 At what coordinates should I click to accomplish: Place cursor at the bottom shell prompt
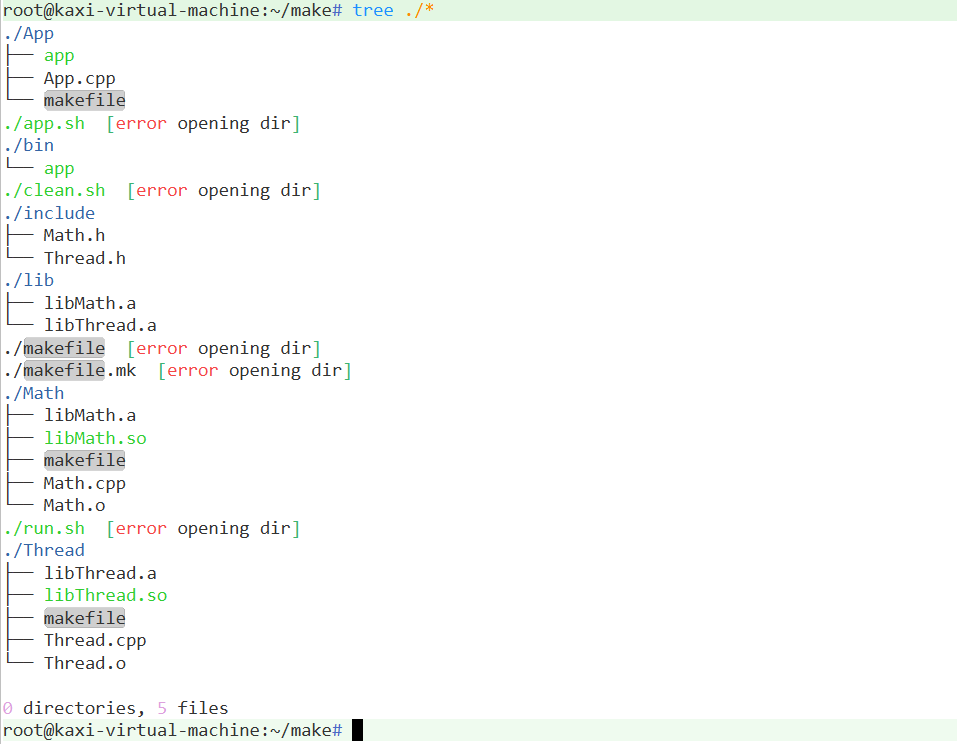point(357,731)
